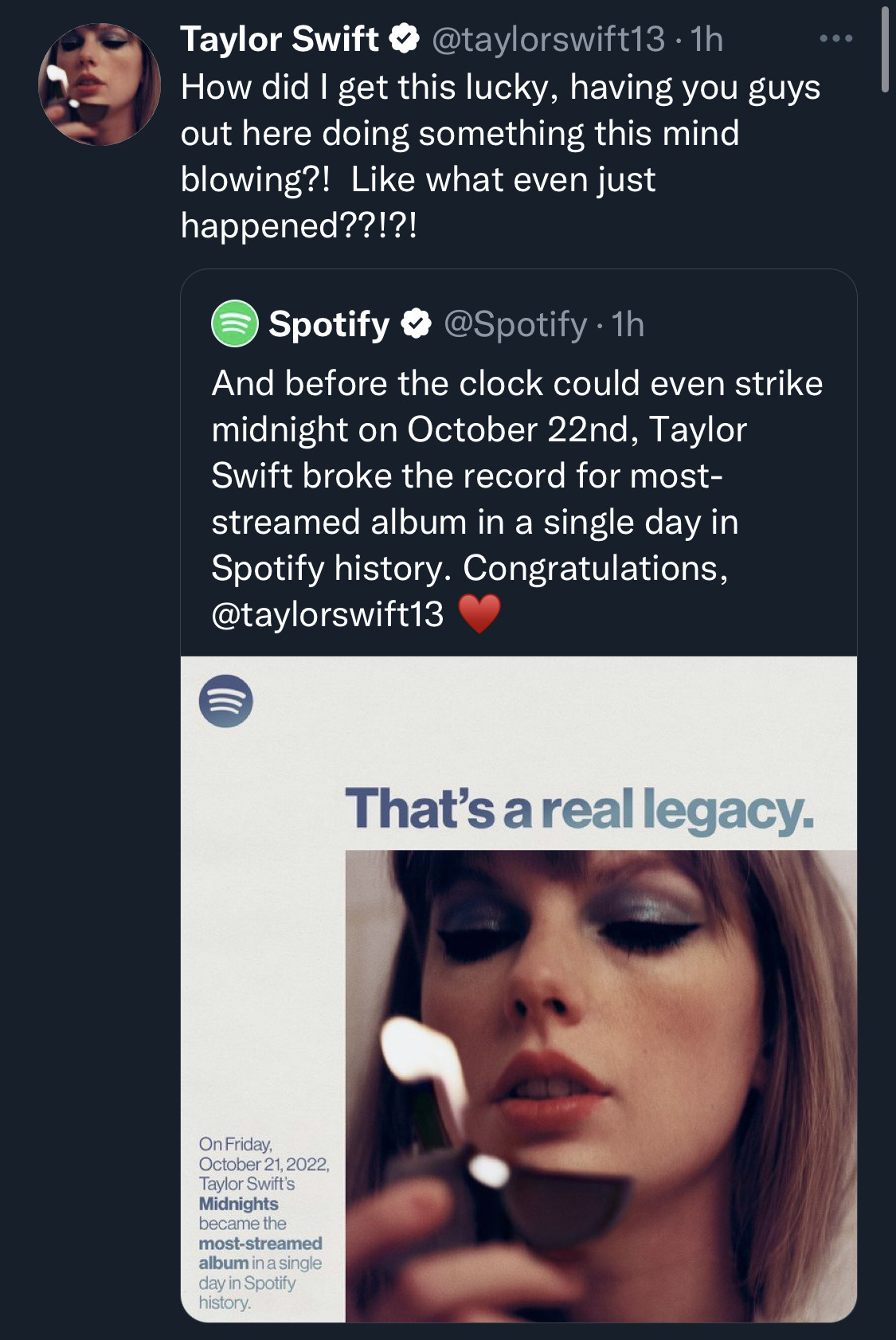Click the blue Spotify logo in the image
Viewport: 896px width, 1340px height.
coord(226,701)
